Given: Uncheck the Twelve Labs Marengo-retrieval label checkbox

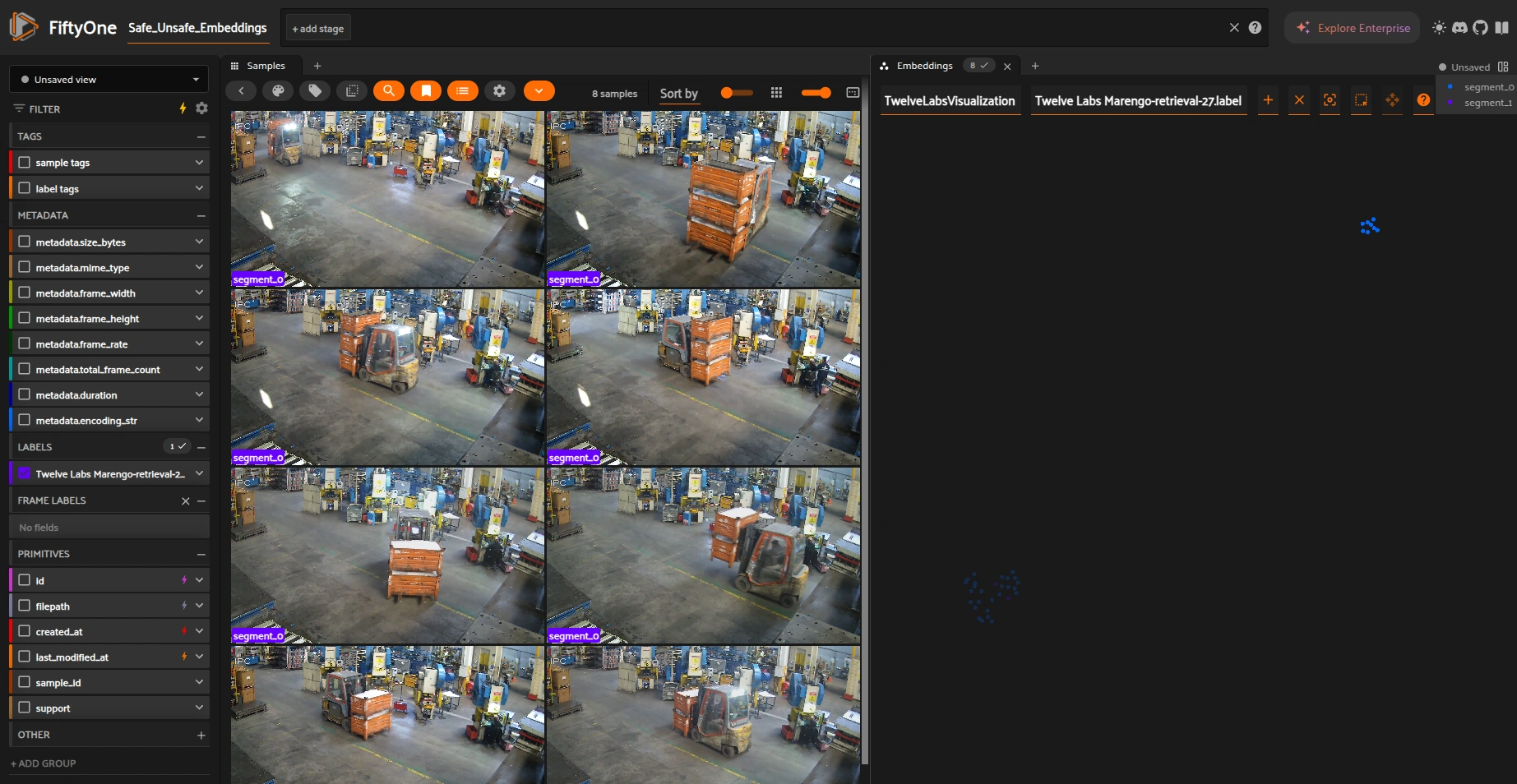Looking at the screenshot, I should click(x=25, y=473).
